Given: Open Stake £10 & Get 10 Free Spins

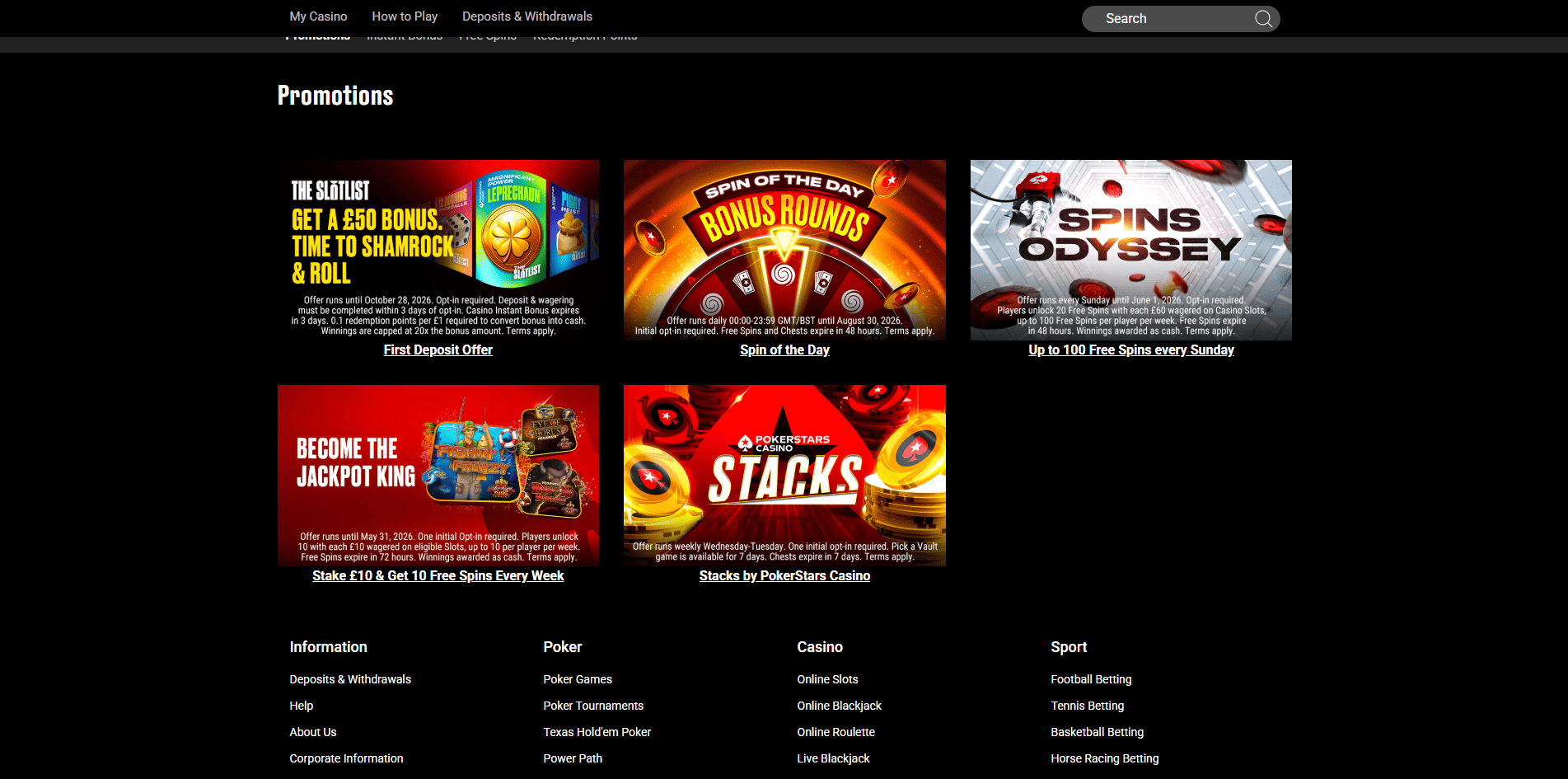Looking at the screenshot, I should 438,575.
